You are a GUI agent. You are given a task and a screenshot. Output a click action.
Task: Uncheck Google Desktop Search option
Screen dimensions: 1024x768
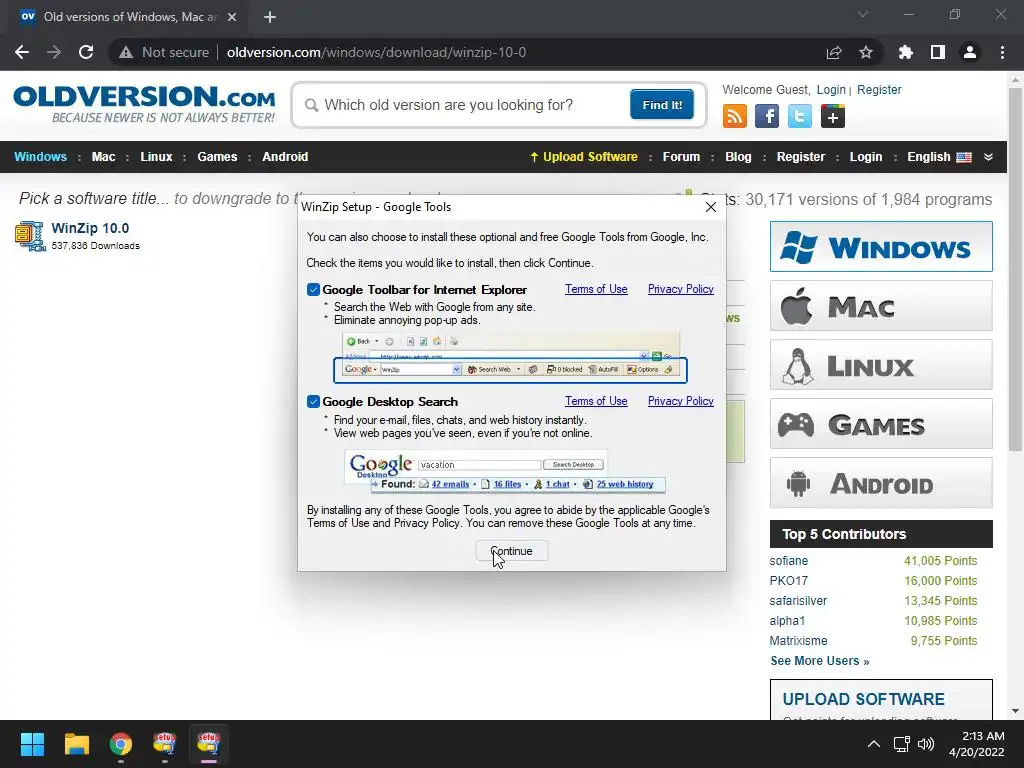click(x=313, y=402)
